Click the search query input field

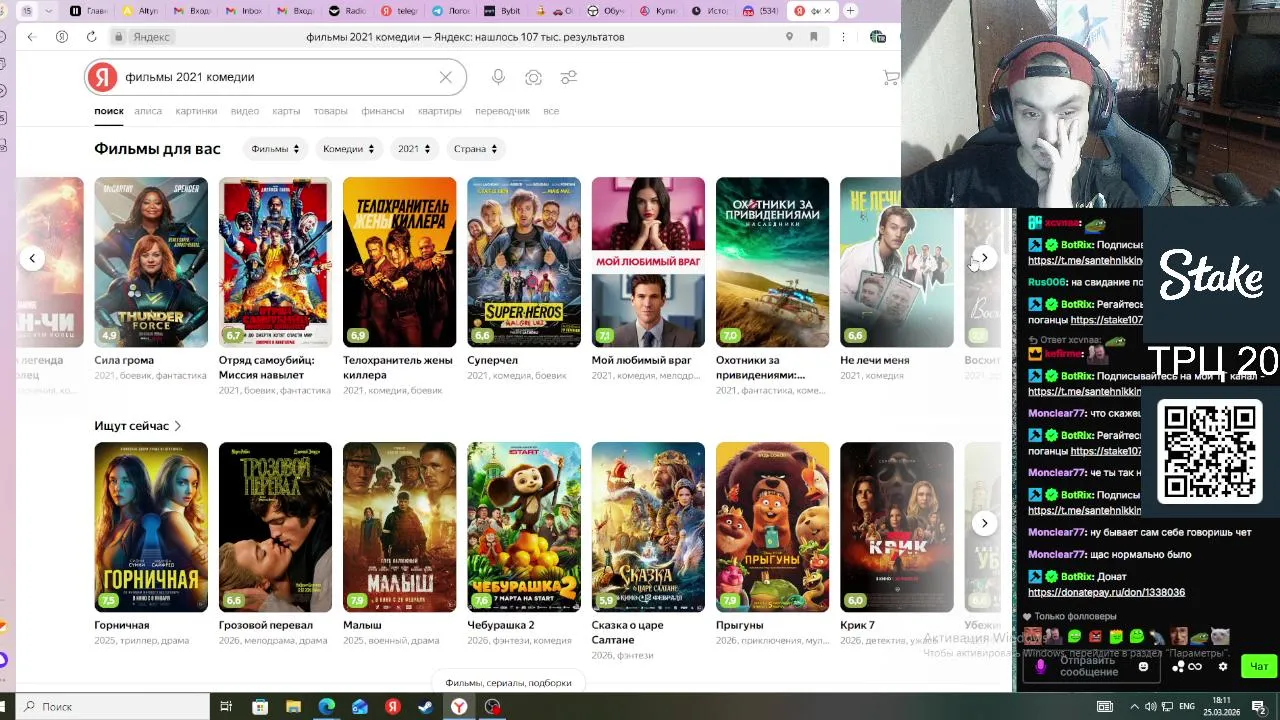point(275,77)
